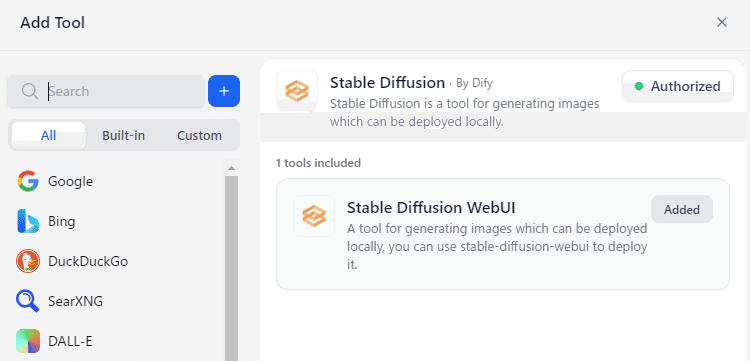Close the Add Tool dialog

coord(722,22)
